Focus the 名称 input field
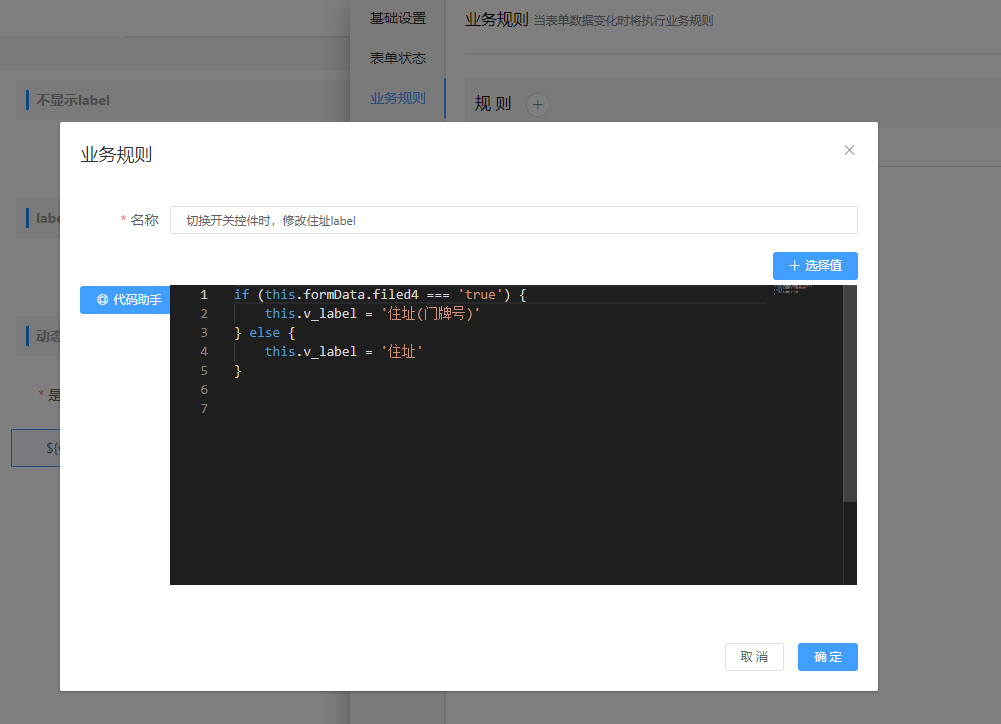Screen dimensions: 1001x724 pos(513,220)
